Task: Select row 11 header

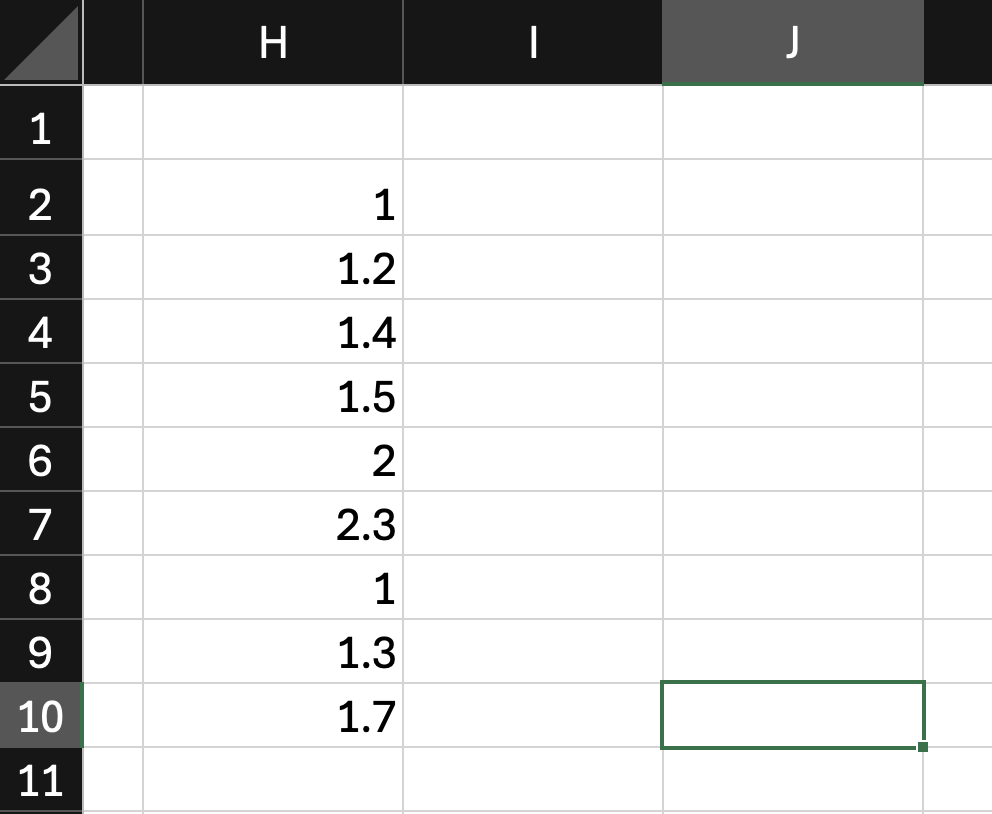Action: coord(41,779)
